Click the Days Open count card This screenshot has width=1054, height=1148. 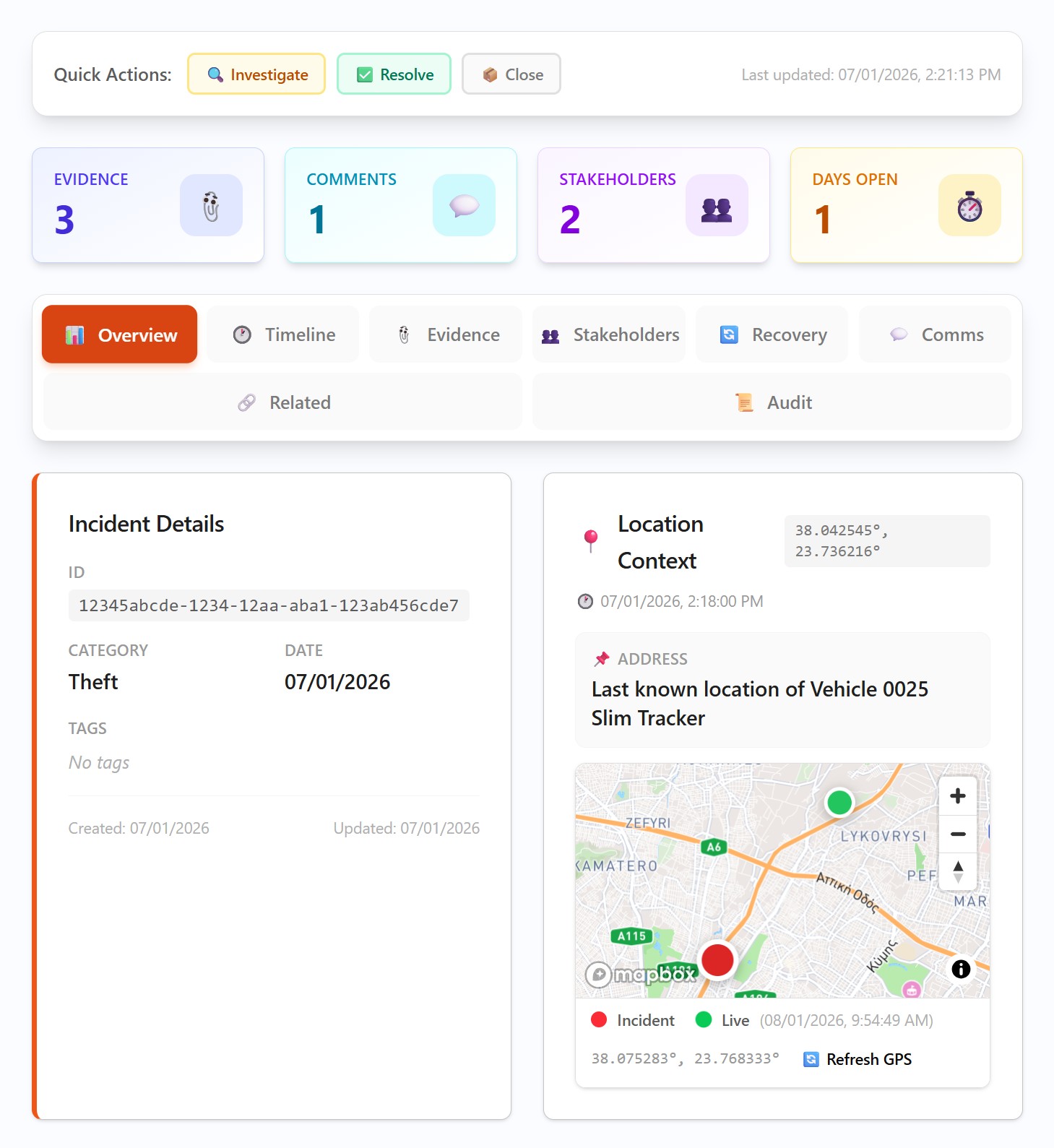907,205
